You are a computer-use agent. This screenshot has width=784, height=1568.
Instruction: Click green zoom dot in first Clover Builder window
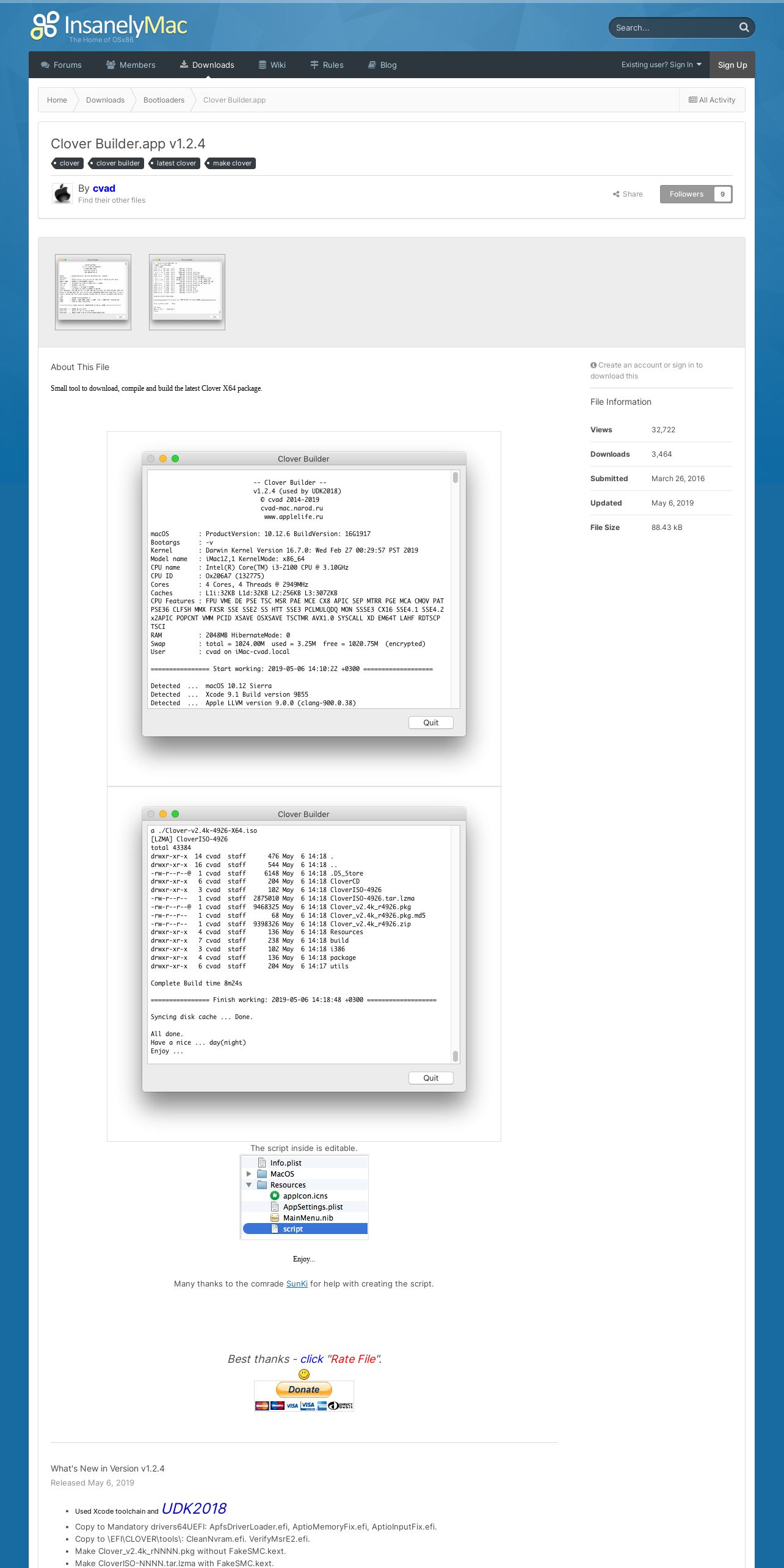[175, 459]
